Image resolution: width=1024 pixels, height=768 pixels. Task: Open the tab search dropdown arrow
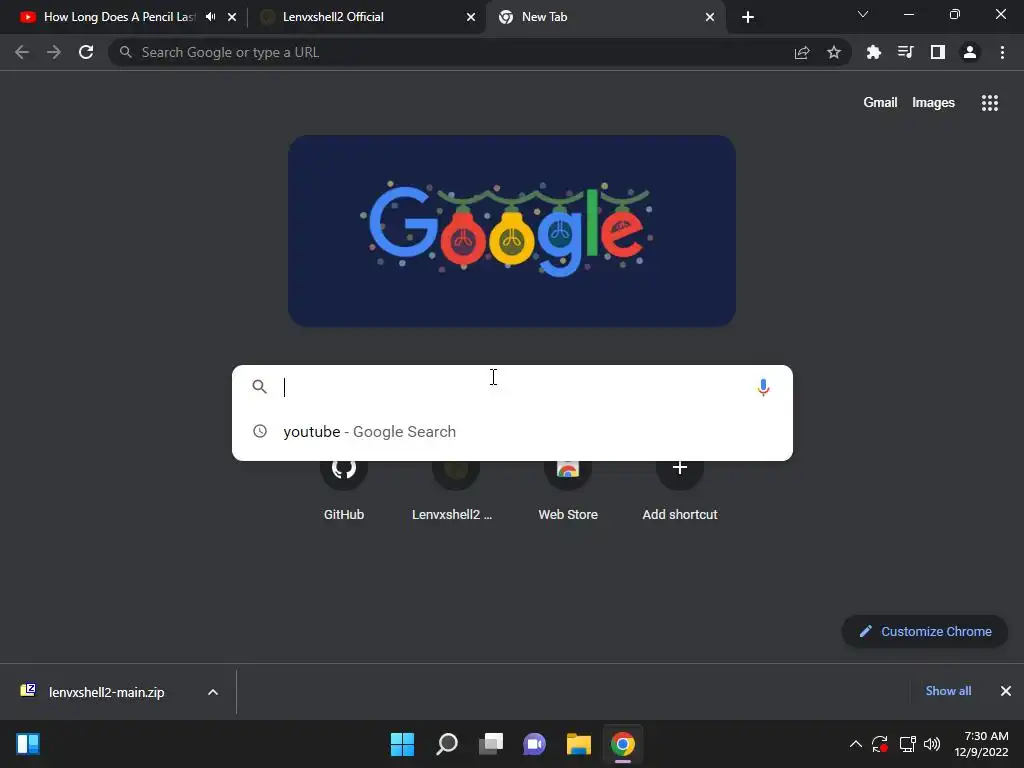click(x=863, y=14)
